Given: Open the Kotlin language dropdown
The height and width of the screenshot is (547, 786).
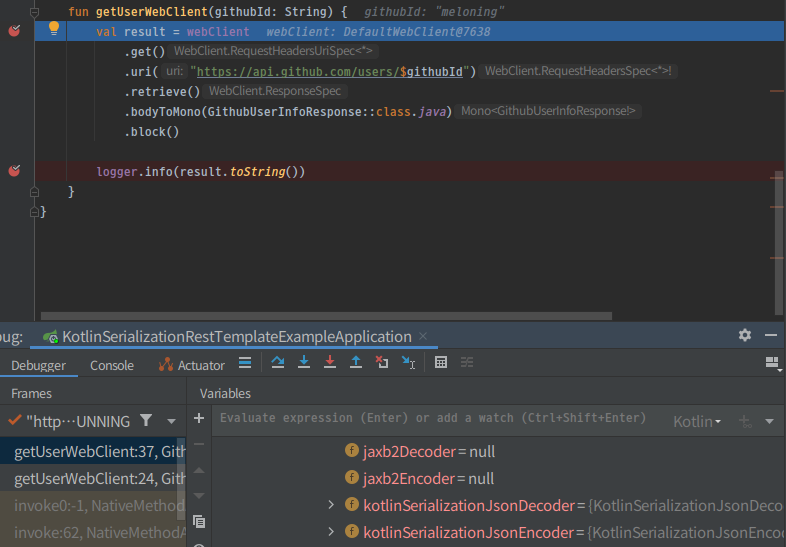Looking at the screenshot, I should point(697,422).
